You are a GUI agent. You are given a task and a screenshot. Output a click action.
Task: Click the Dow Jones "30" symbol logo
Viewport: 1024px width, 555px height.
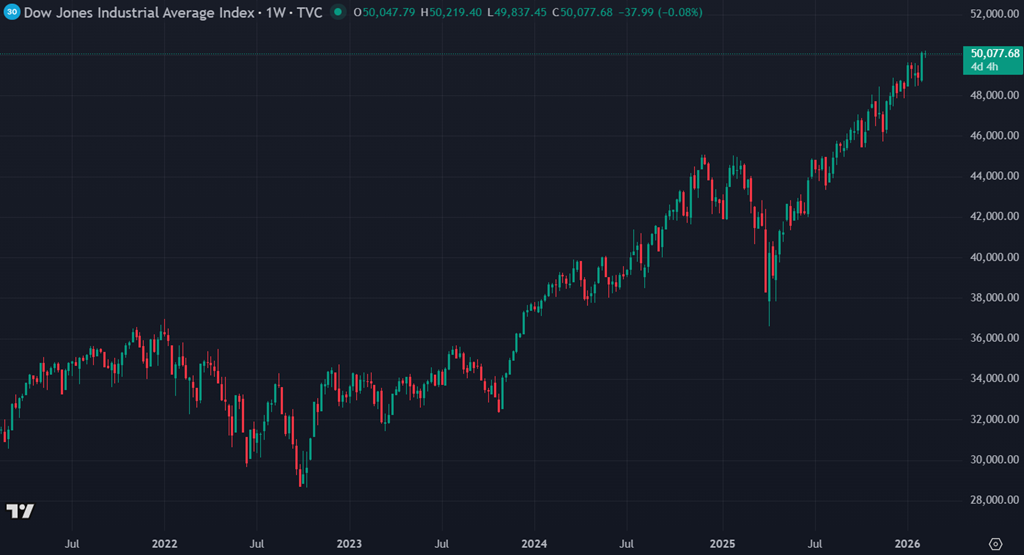tap(11, 12)
